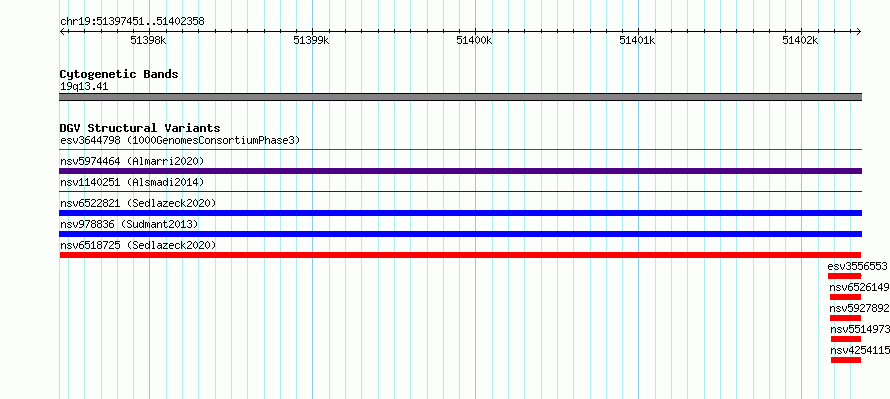This screenshot has height=399, width=890.
Task: Select the nsv6526149 short red bar
Action: pos(845,297)
